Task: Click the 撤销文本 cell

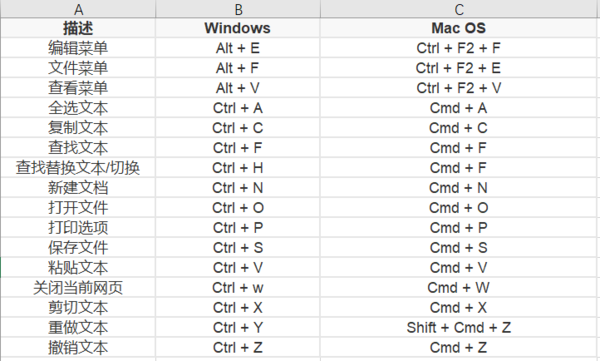Action: pos(78,347)
